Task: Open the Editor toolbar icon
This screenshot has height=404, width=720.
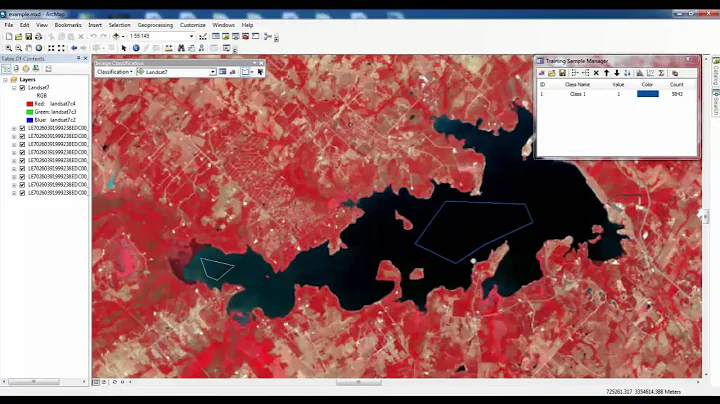Action: click(202, 36)
